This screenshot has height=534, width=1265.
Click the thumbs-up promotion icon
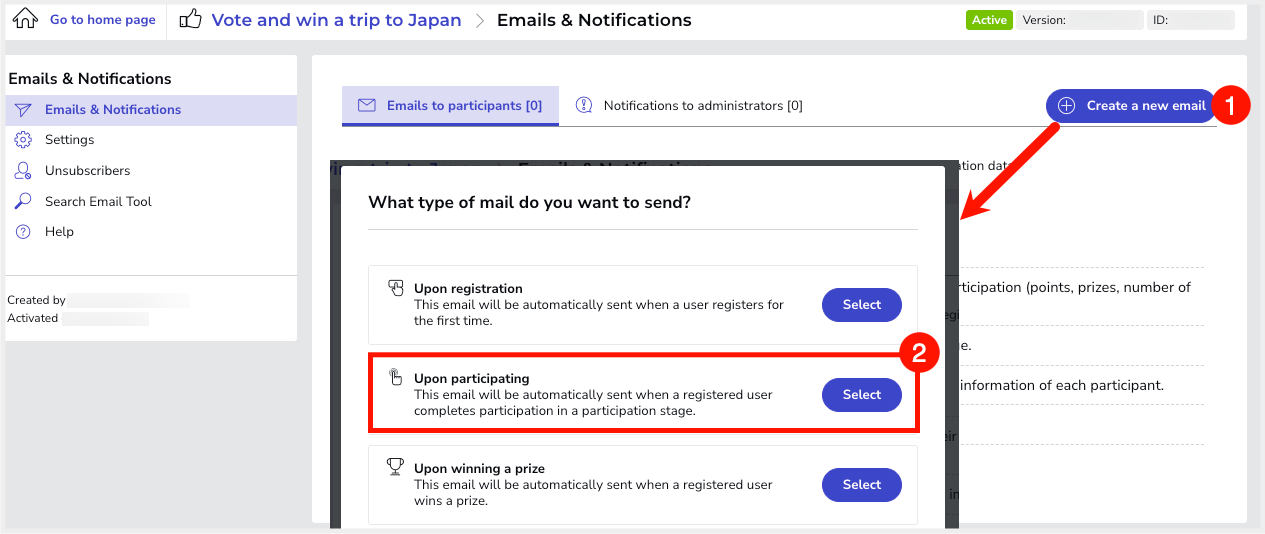190,19
